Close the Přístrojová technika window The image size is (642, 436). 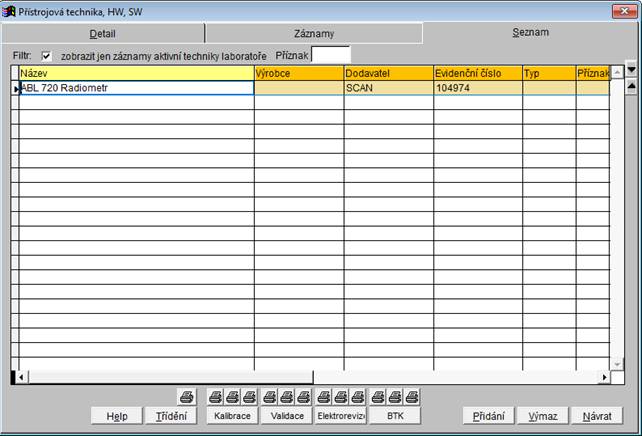[624, 11]
